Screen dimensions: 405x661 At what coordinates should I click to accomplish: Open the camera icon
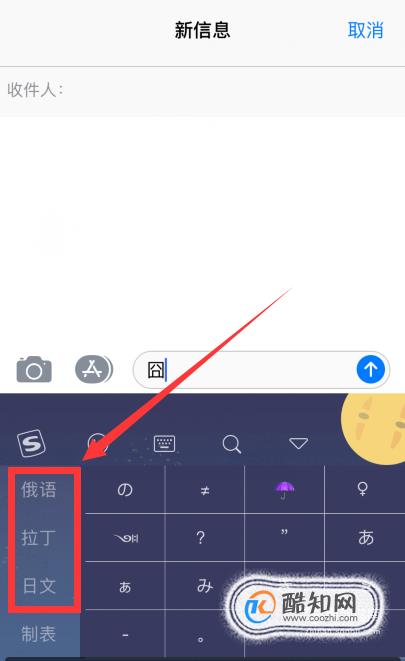click(x=34, y=370)
